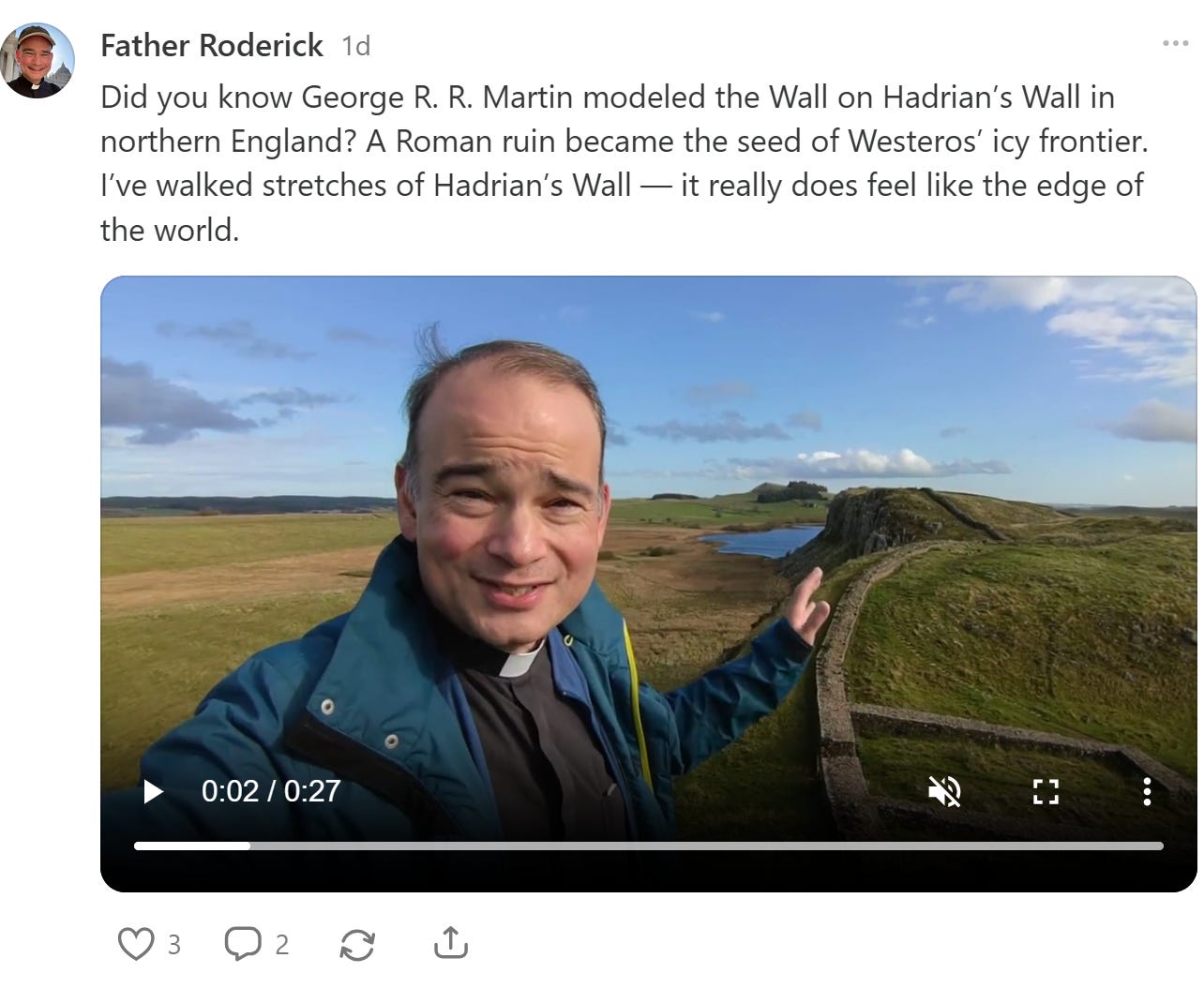Click the post text about Hadrian's Wall
The width and height of the screenshot is (1204, 988).
point(624,163)
